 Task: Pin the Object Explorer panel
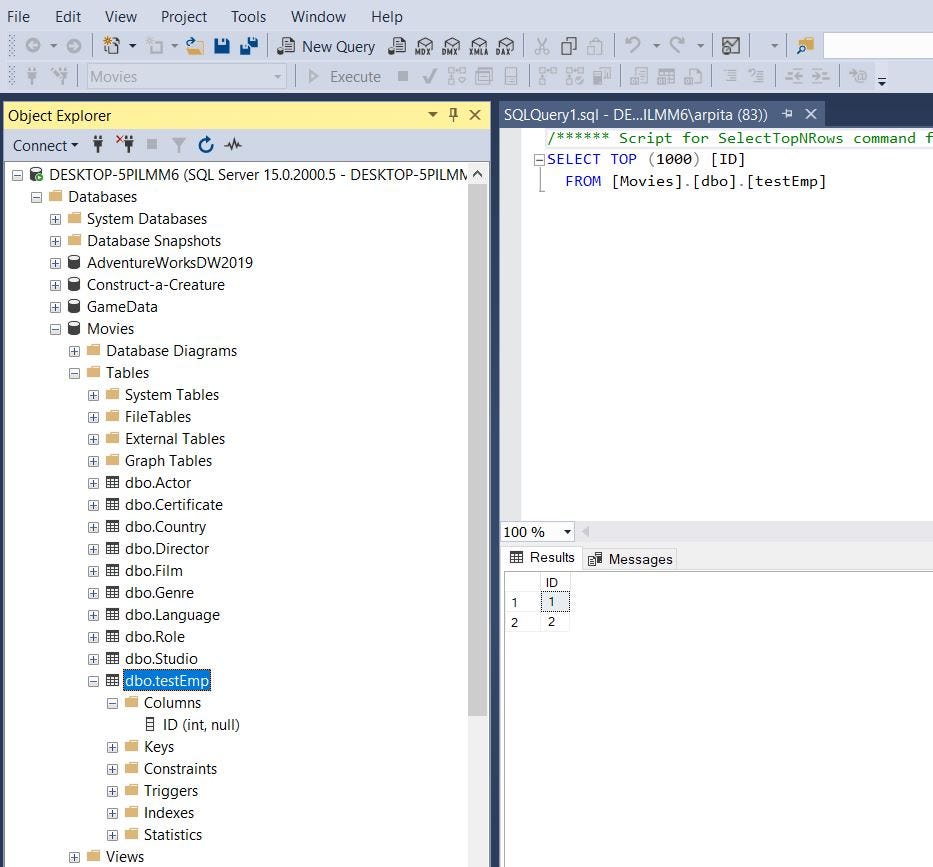pos(453,115)
